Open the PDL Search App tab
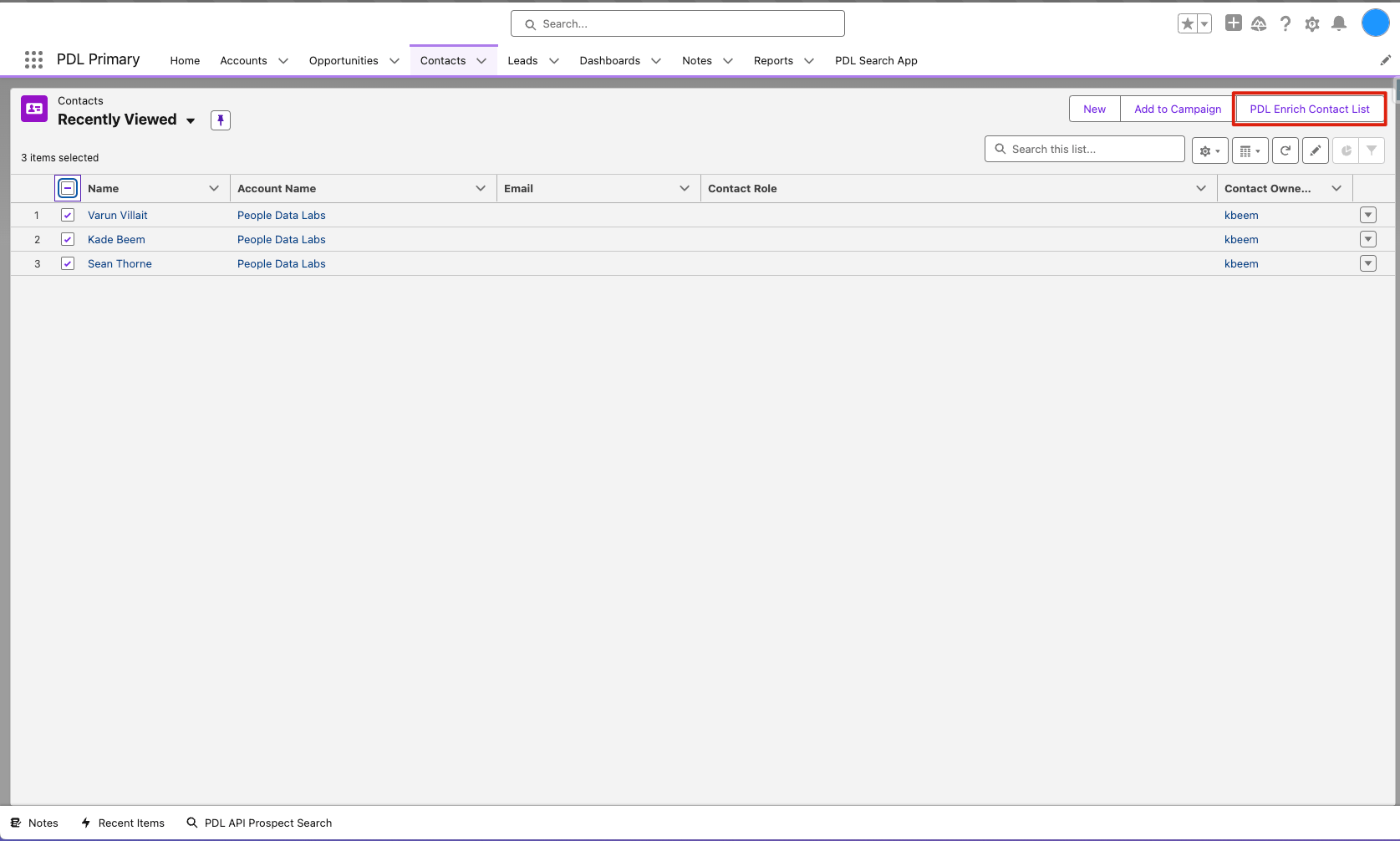Viewport: 1400px width, 841px height. pos(876,61)
